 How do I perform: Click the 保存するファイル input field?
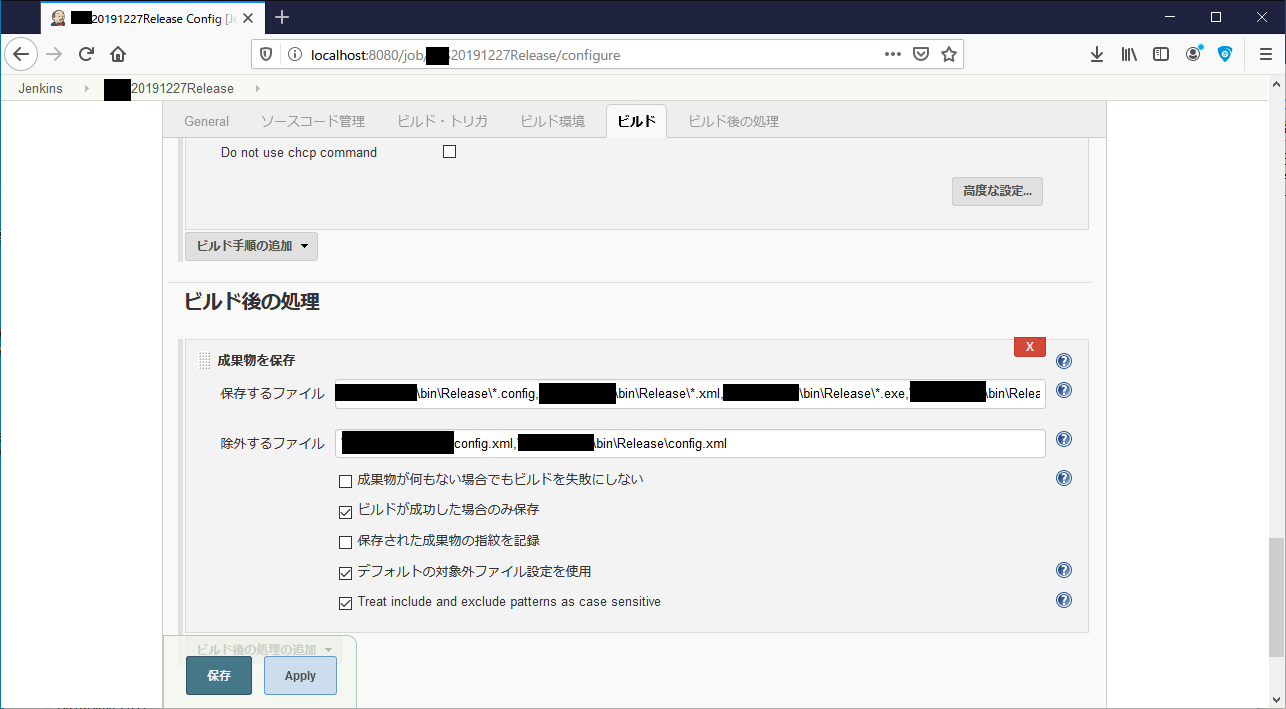click(x=690, y=393)
